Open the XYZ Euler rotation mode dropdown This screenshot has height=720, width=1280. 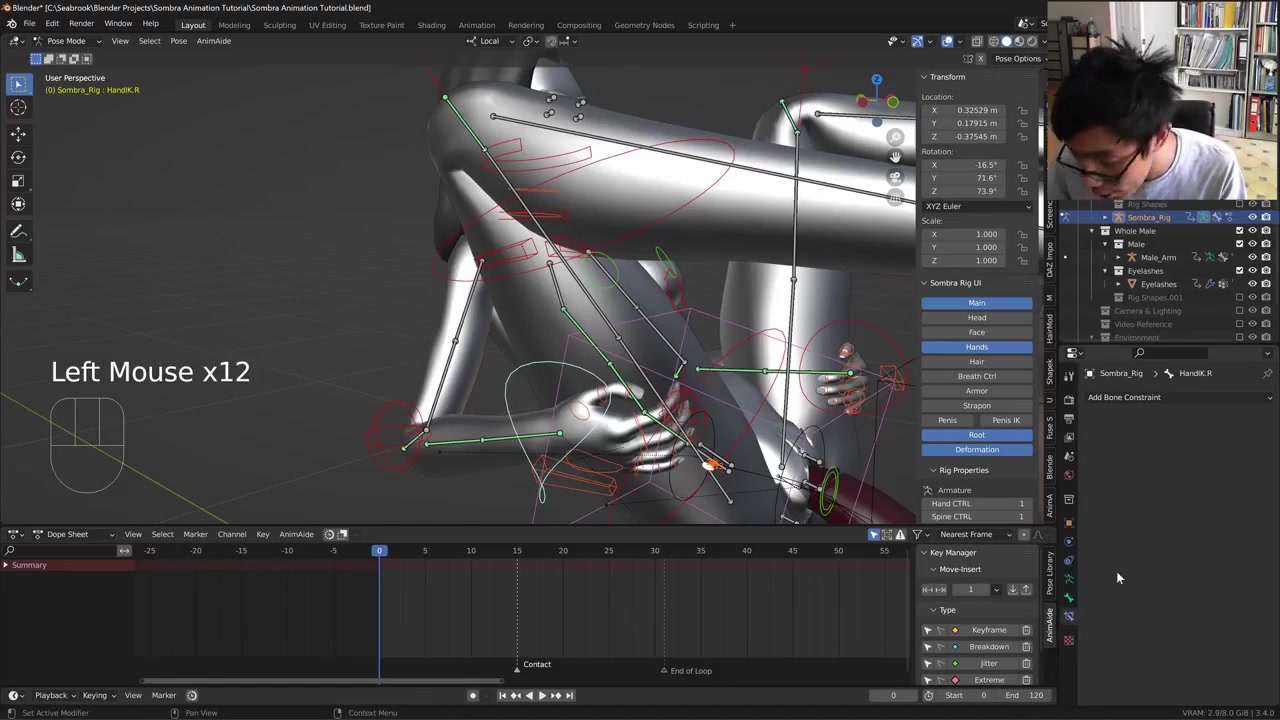(976, 206)
